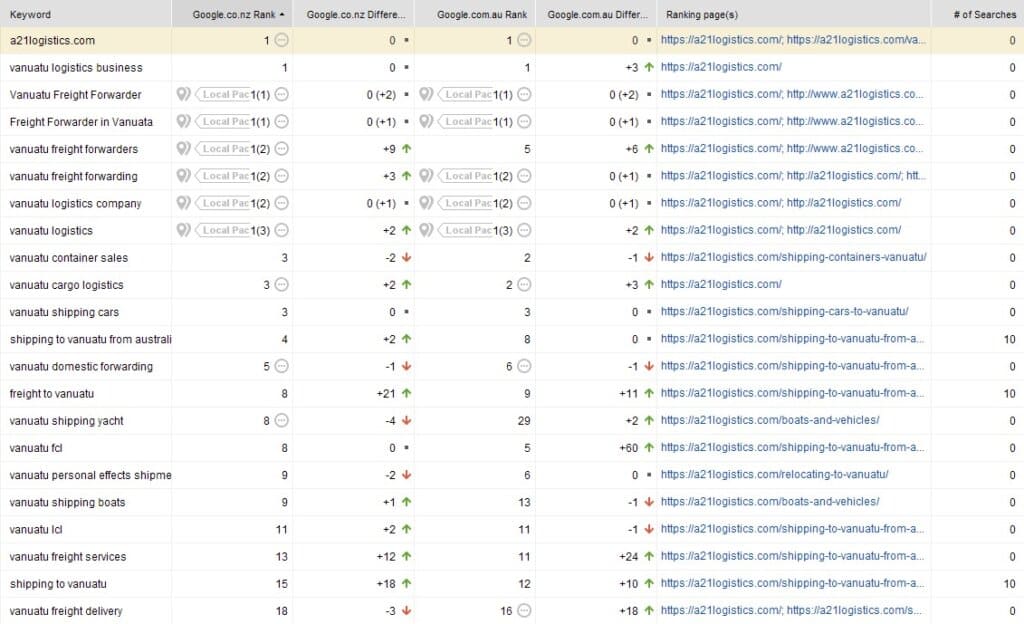Open ranking page link for vanuatu cargo logistics
Image resolution: width=1024 pixels, height=624 pixels.
(x=721, y=285)
